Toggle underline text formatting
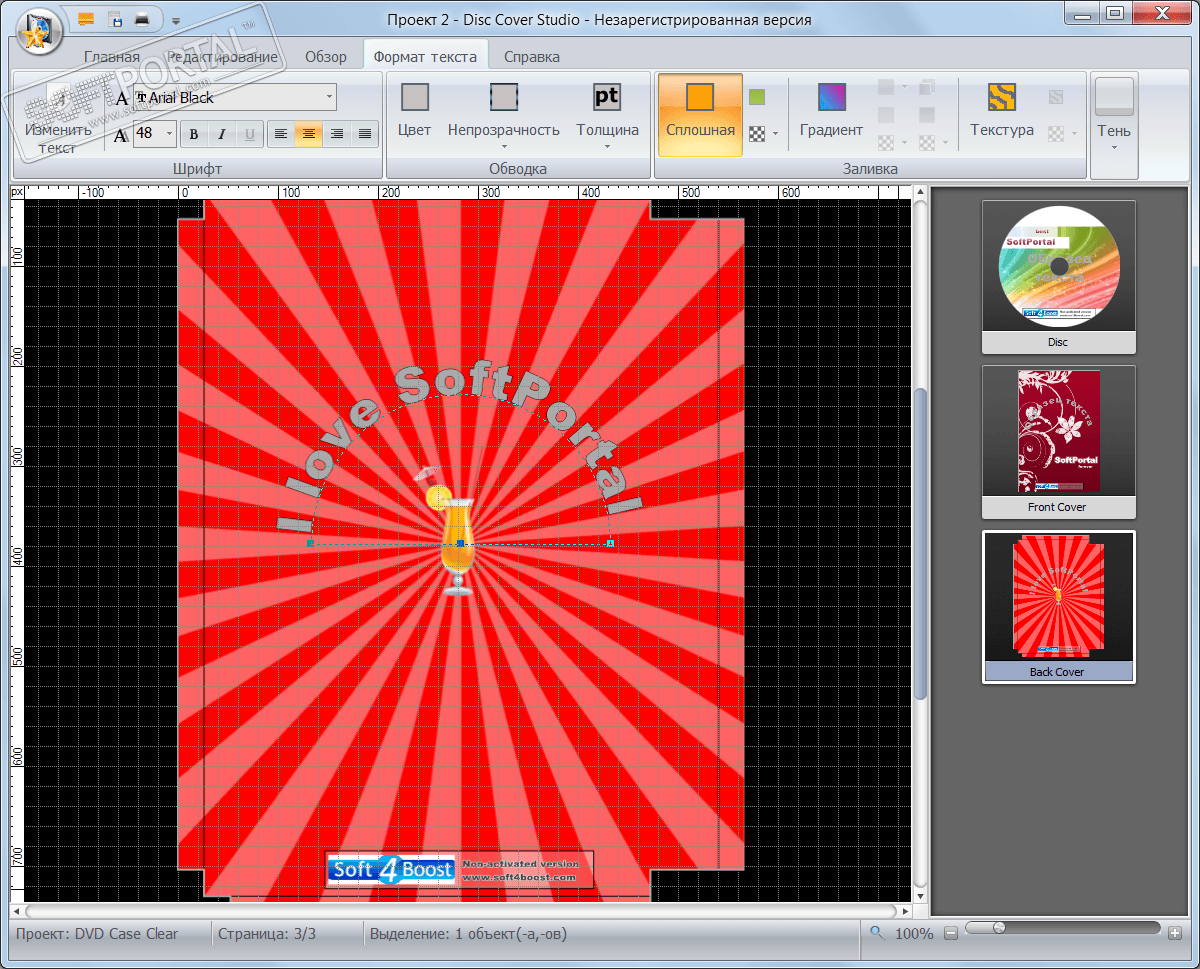The width and height of the screenshot is (1200, 969). (x=250, y=134)
